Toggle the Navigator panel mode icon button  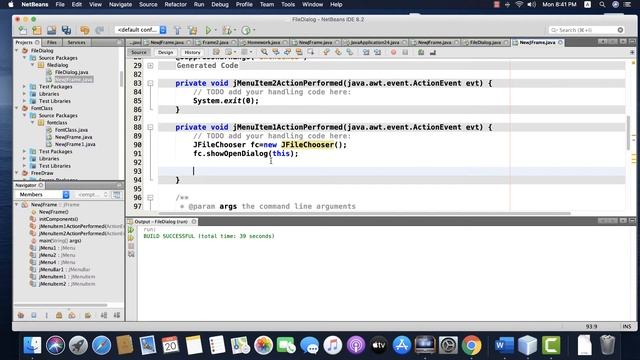(117, 195)
